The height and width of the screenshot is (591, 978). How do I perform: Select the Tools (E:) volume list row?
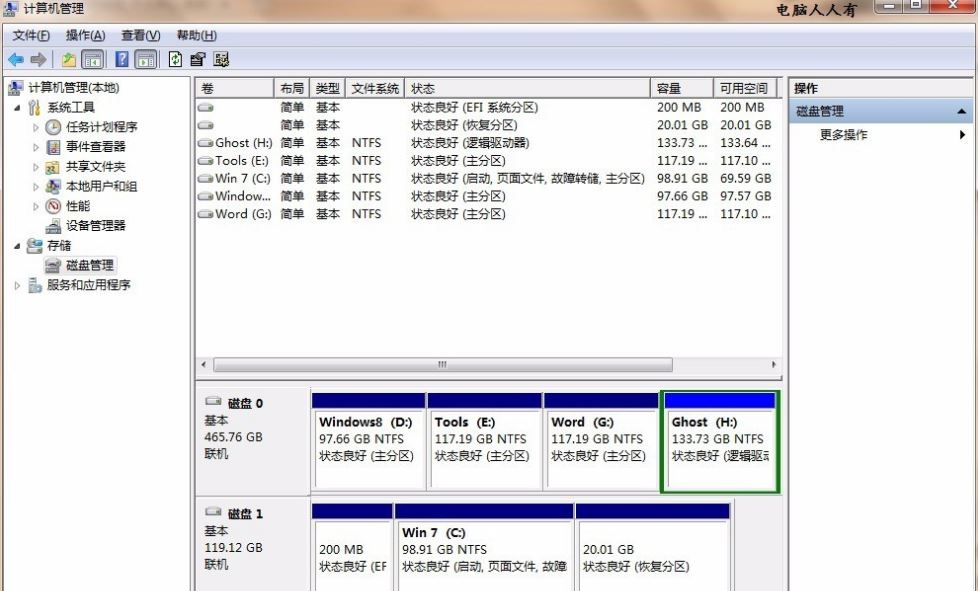(x=487, y=161)
